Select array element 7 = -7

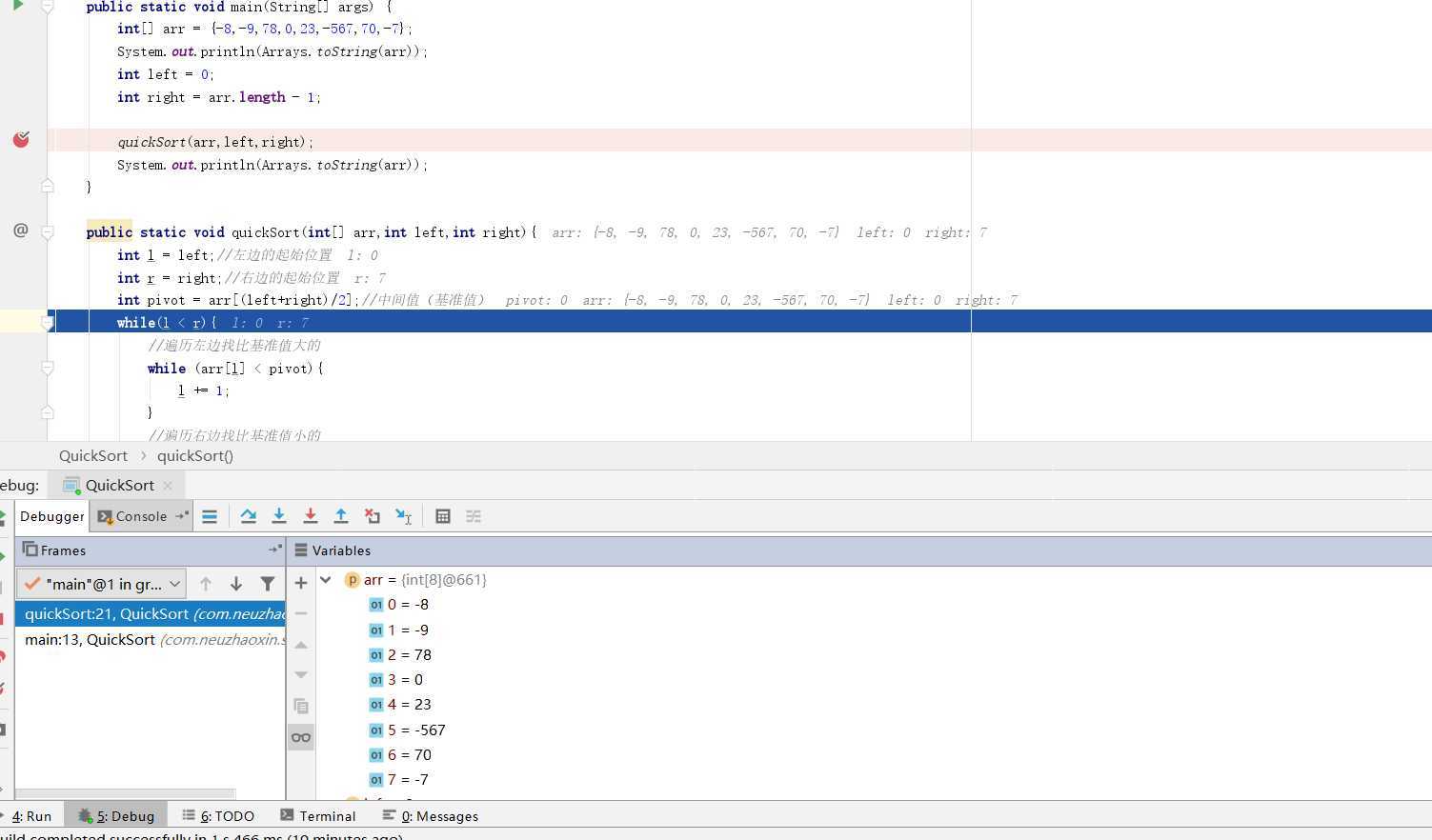pos(399,779)
